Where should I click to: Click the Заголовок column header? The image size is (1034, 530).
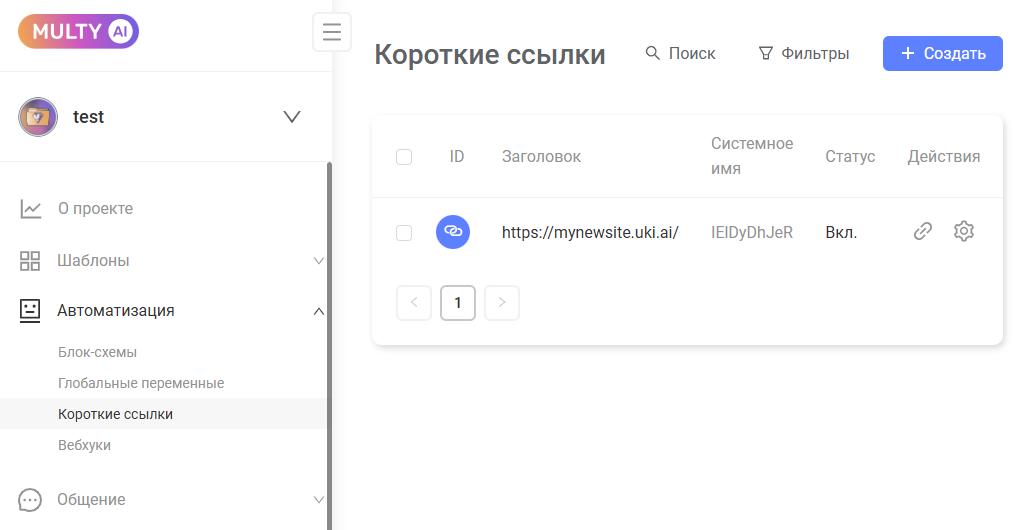pyautogui.click(x=541, y=157)
